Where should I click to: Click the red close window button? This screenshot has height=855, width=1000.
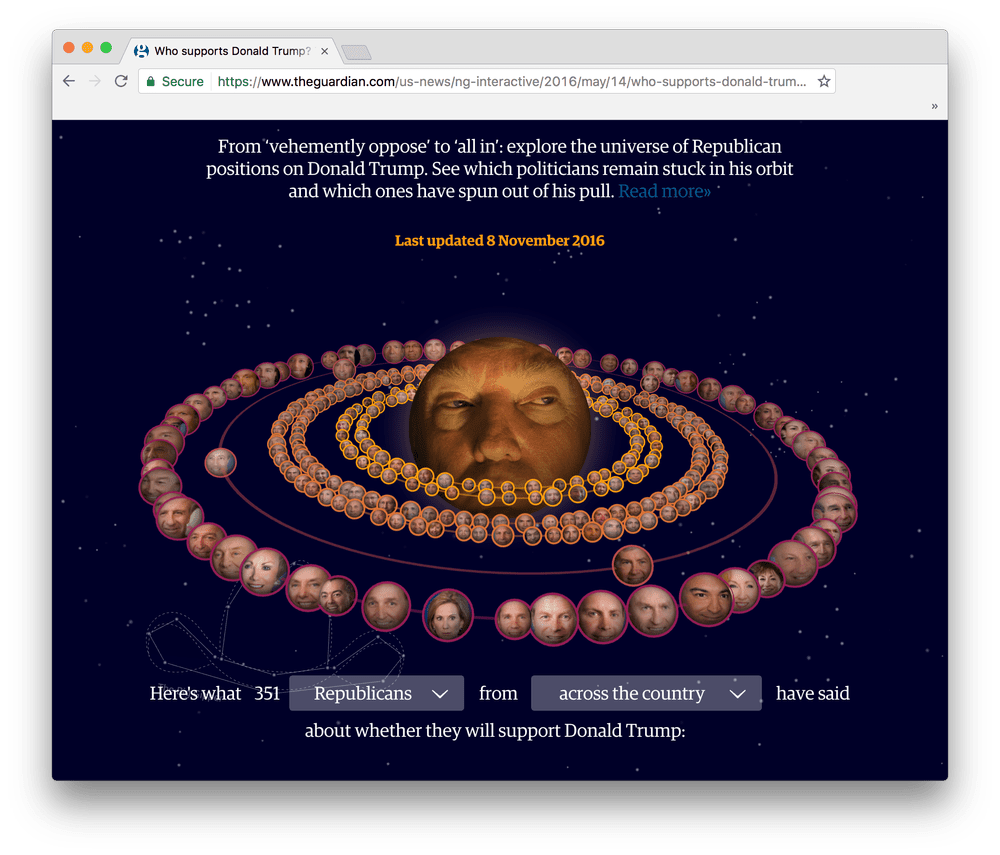click(x=69, y=47)
